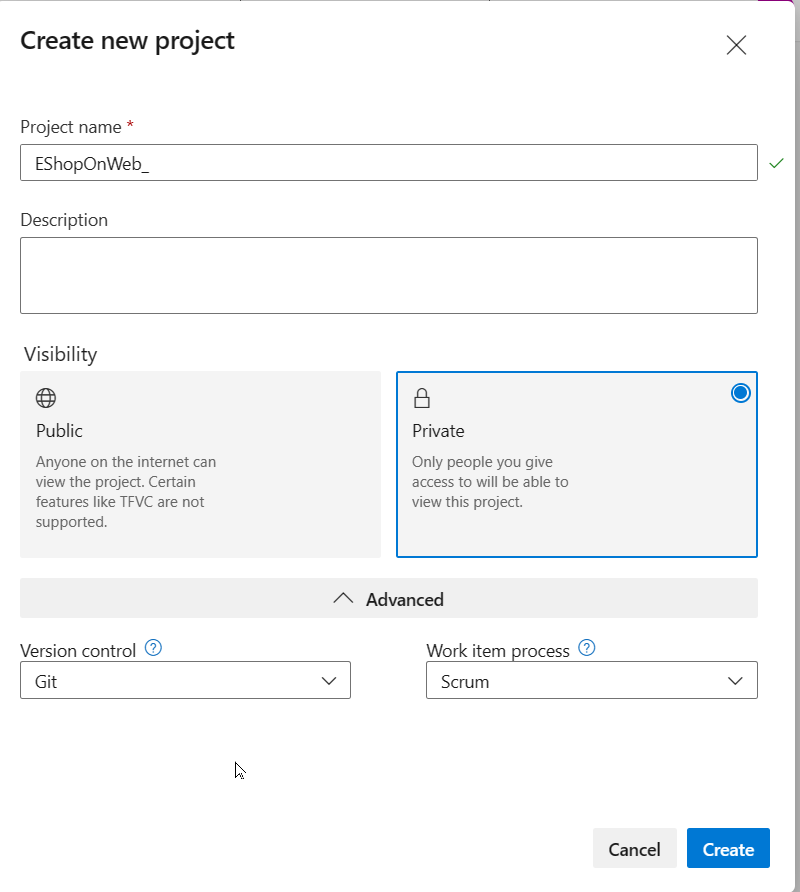800x892 pixels.
Task: Click the chevron icon on the Advanced bar
Action: tap(343, 598)
